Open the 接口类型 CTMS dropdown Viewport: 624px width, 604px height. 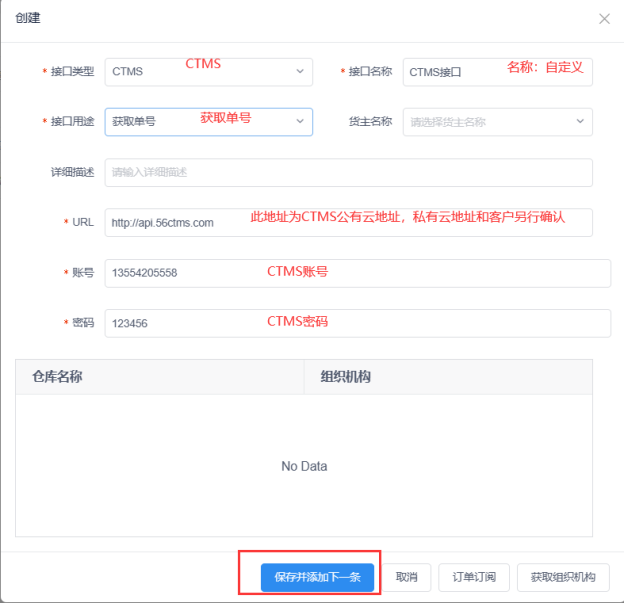209,72
